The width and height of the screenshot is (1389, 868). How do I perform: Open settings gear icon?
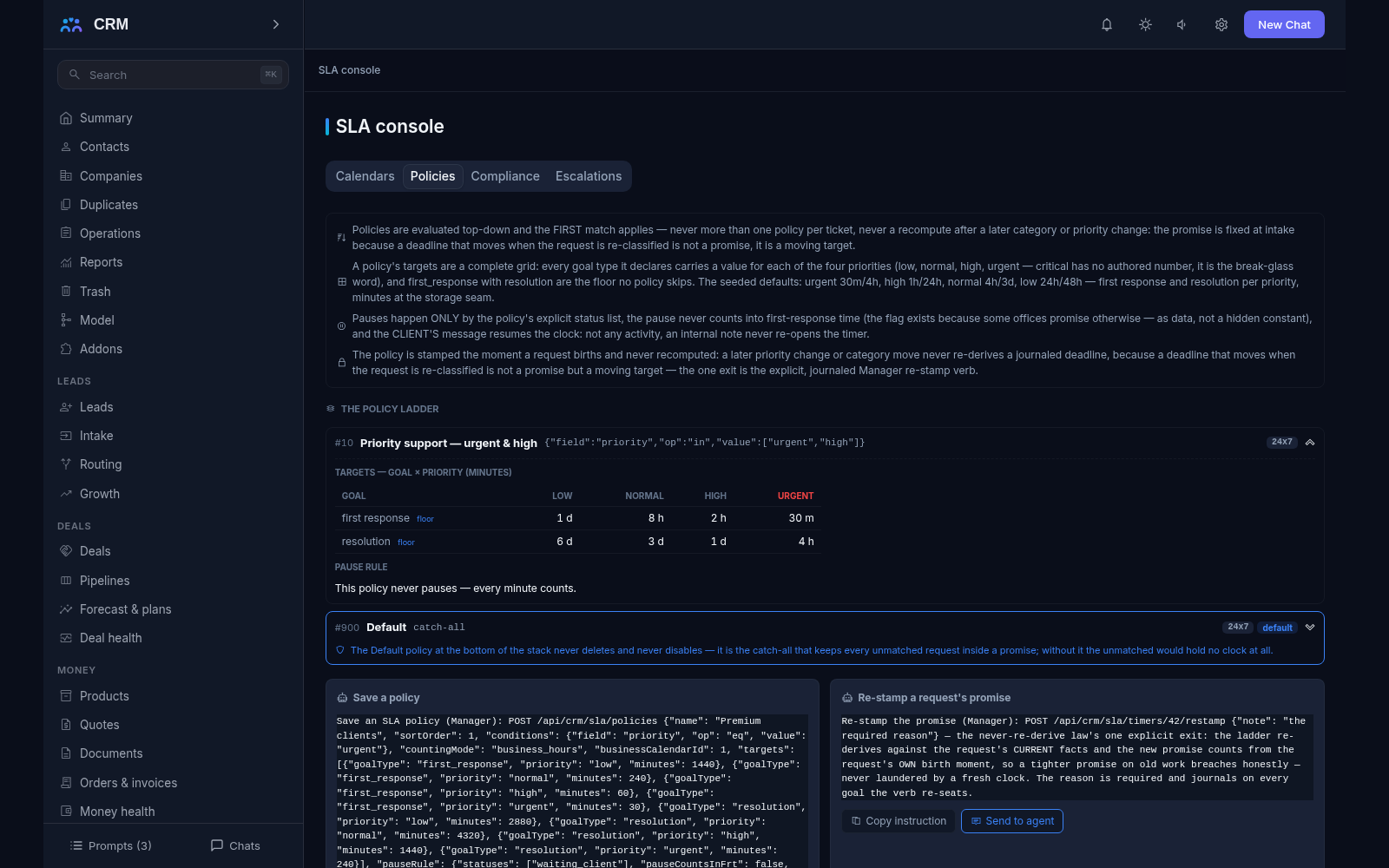[1221, 24]
